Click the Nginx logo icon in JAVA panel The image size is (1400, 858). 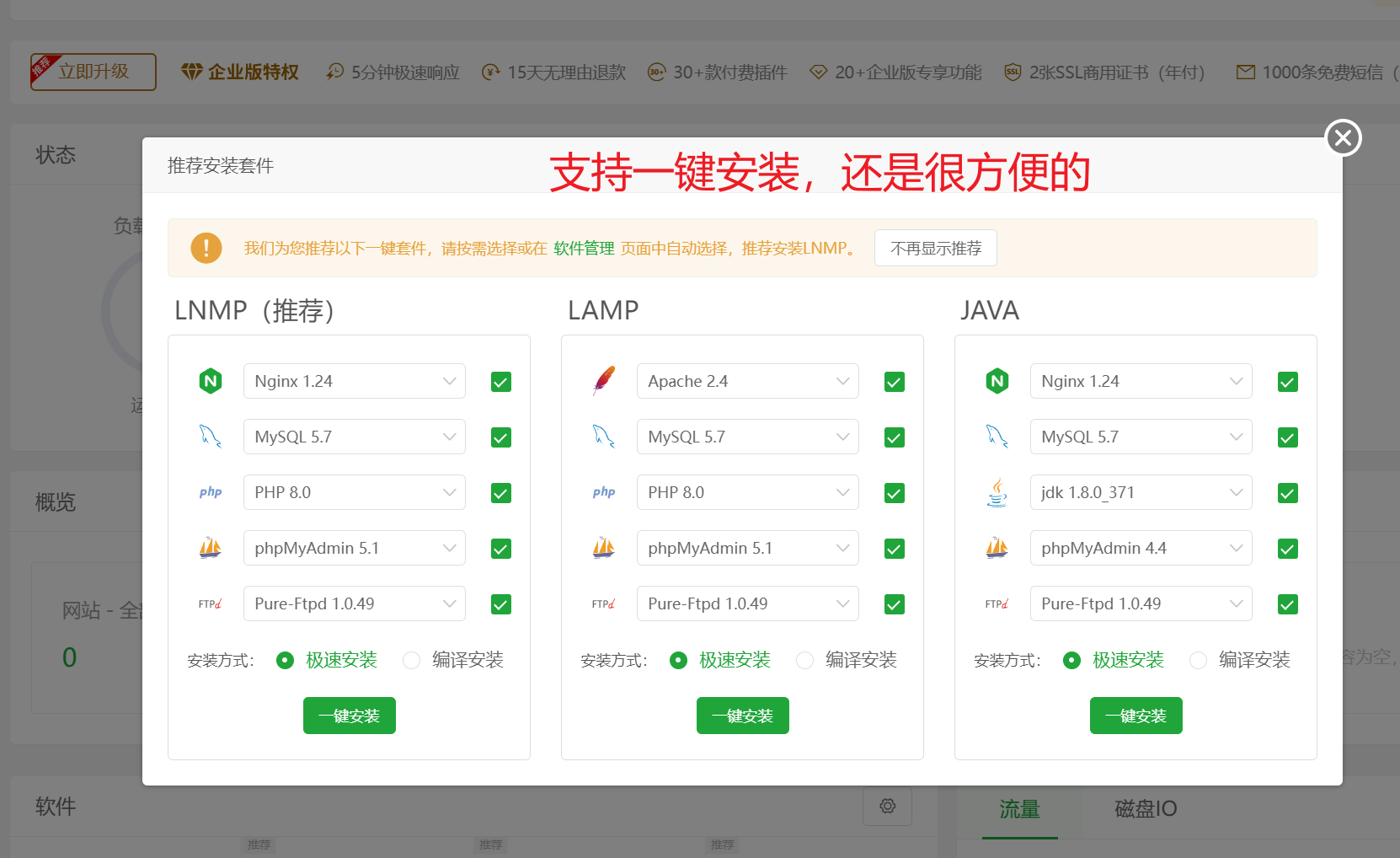pos(997,381)
